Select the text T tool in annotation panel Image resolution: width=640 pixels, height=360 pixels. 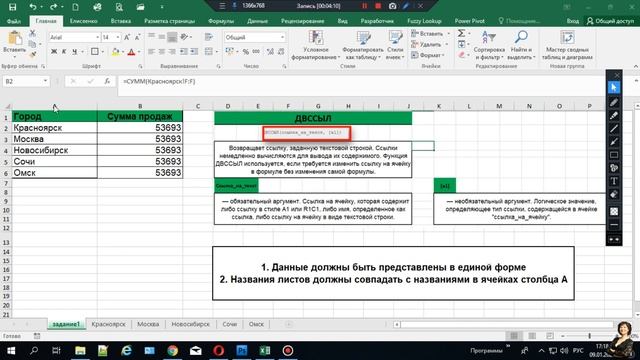coord(614,181)
